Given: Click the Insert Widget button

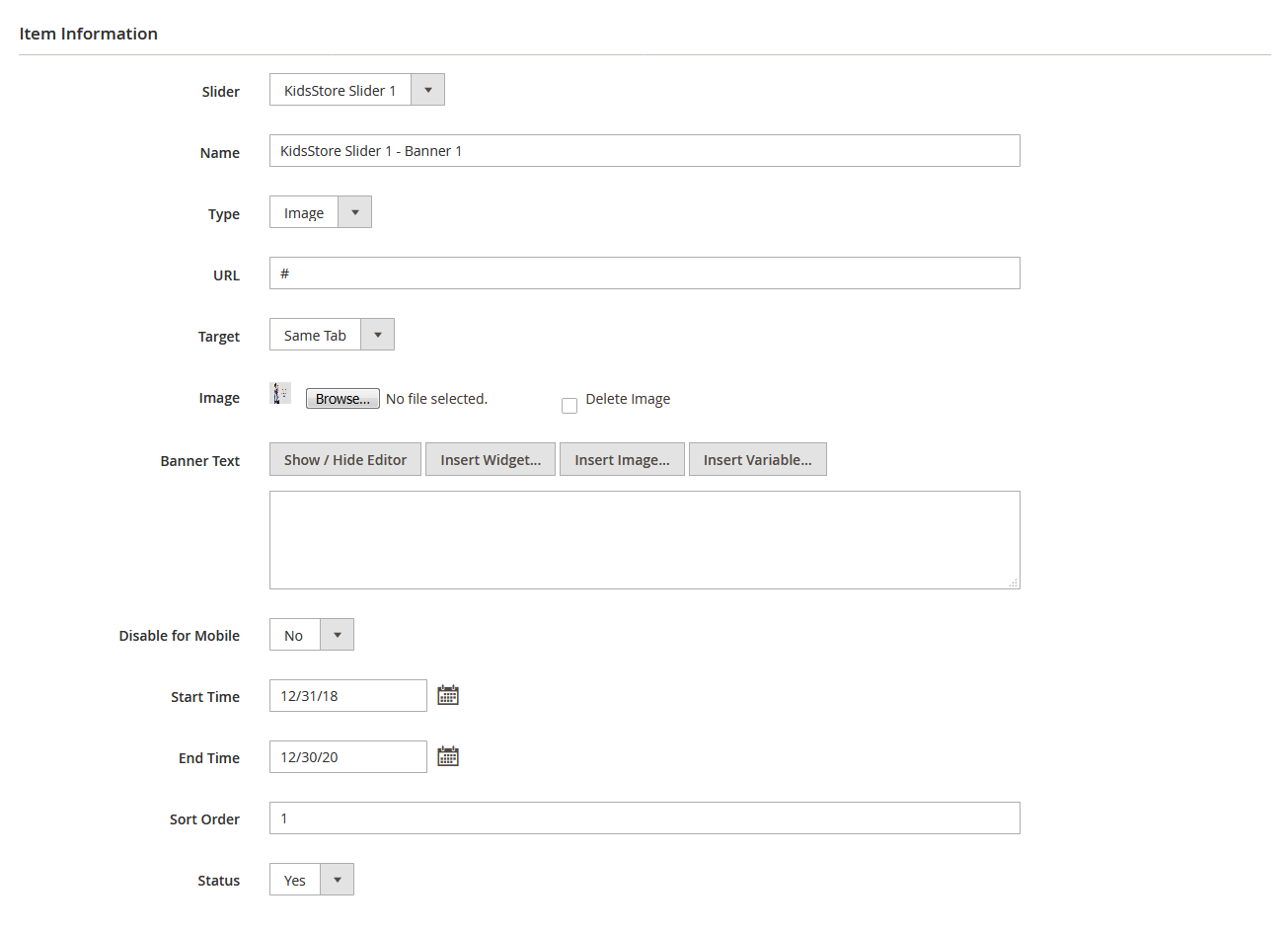Looking at the screenshot, I should click(x=491, y=460).
